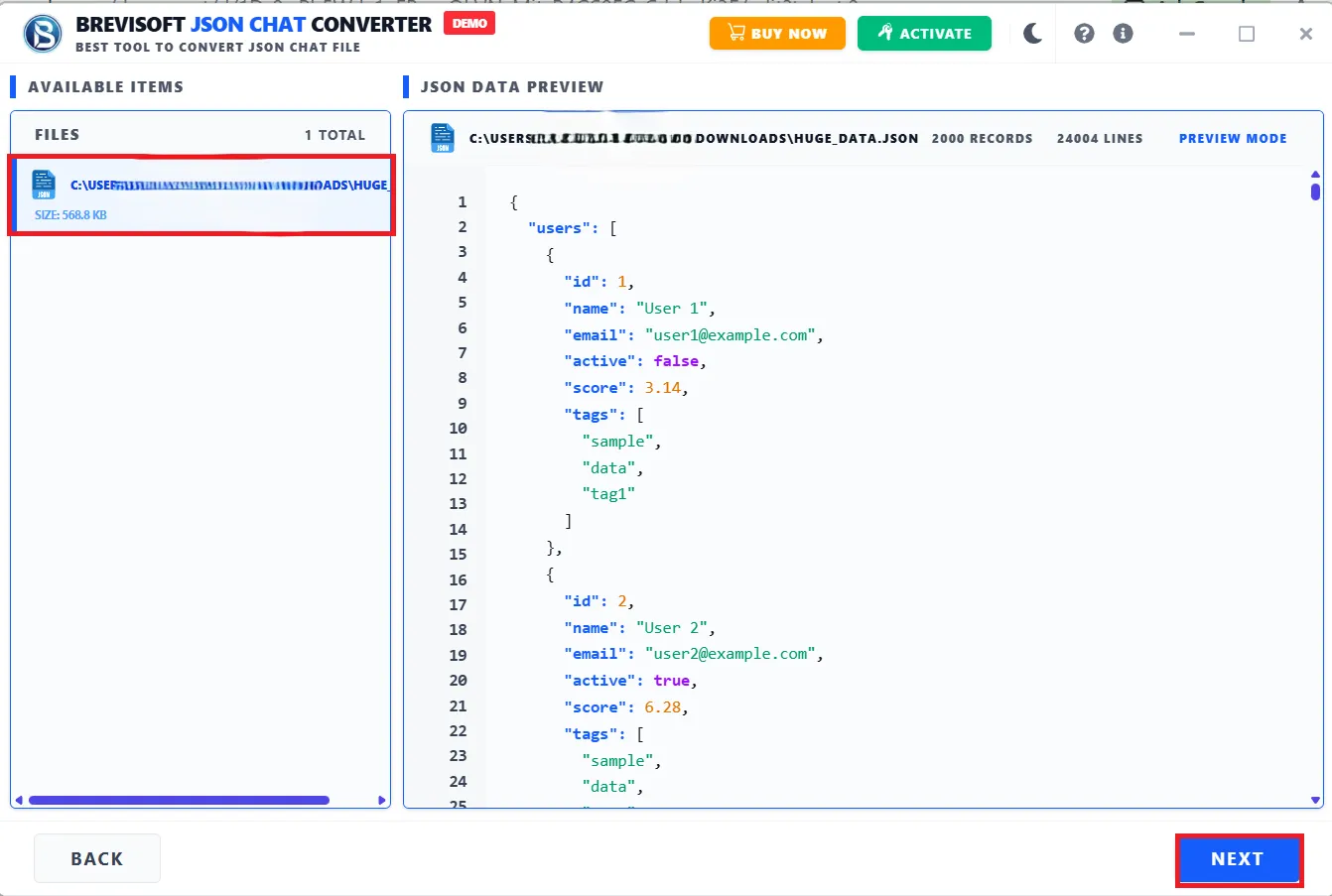Click the JSON file icon in the files list
The width and height of the screenshot is (1332, 896).
pyautogui.click(x=44, y=185)
